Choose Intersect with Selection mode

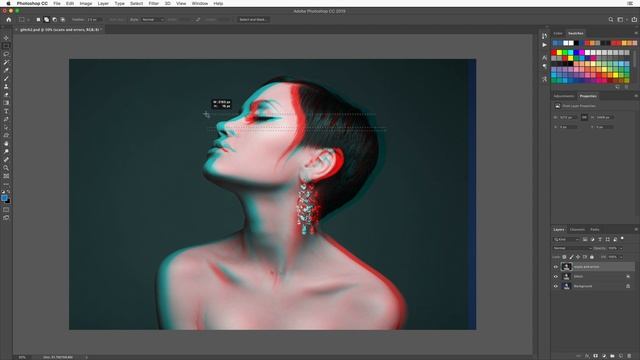[x=63, y=20]
